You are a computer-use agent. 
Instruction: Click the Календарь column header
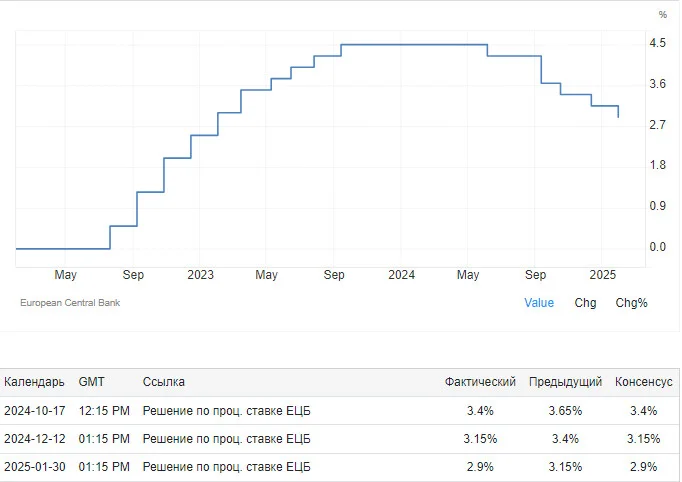[34, 382]
